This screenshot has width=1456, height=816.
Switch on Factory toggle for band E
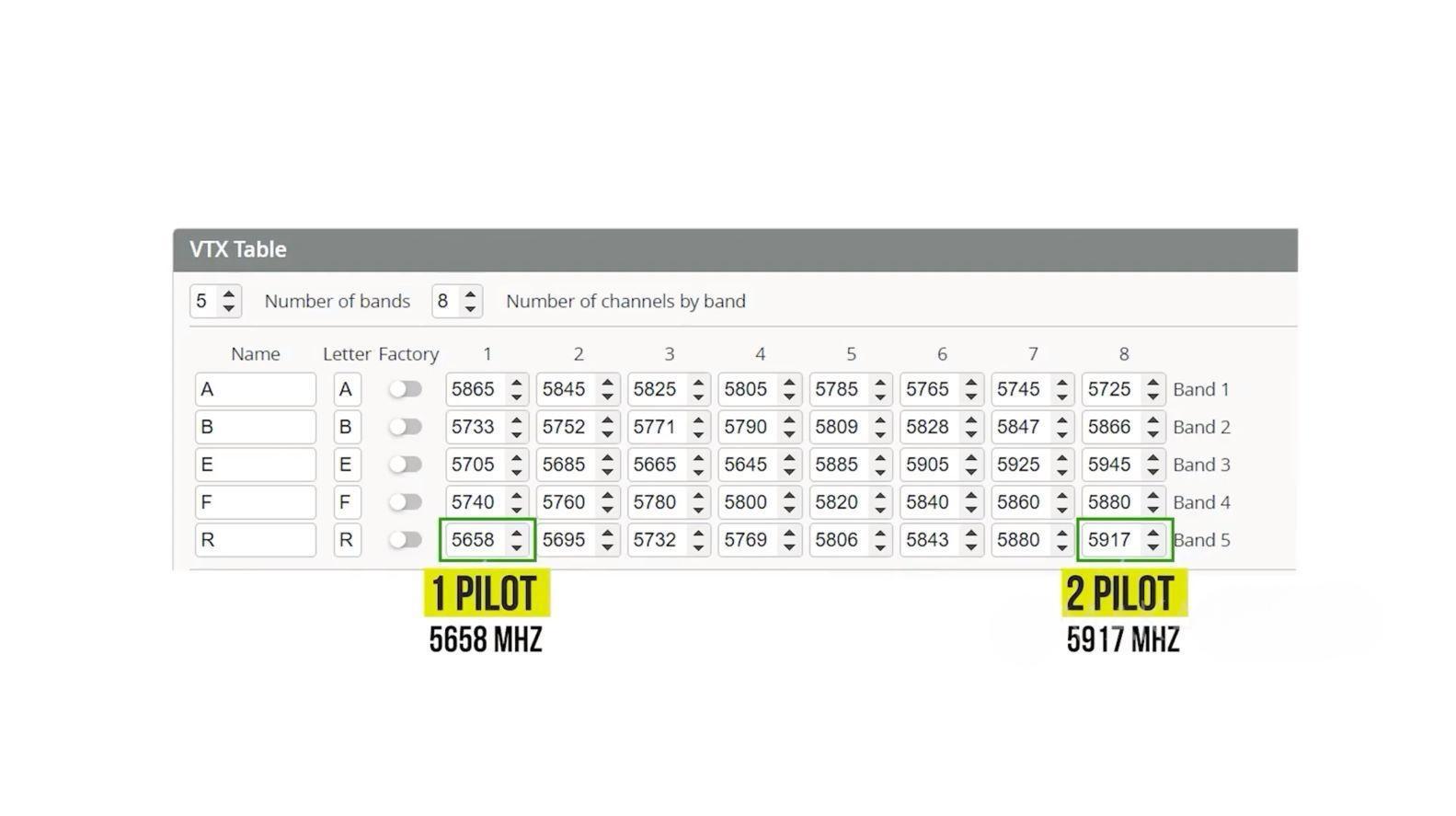[405, 465]
